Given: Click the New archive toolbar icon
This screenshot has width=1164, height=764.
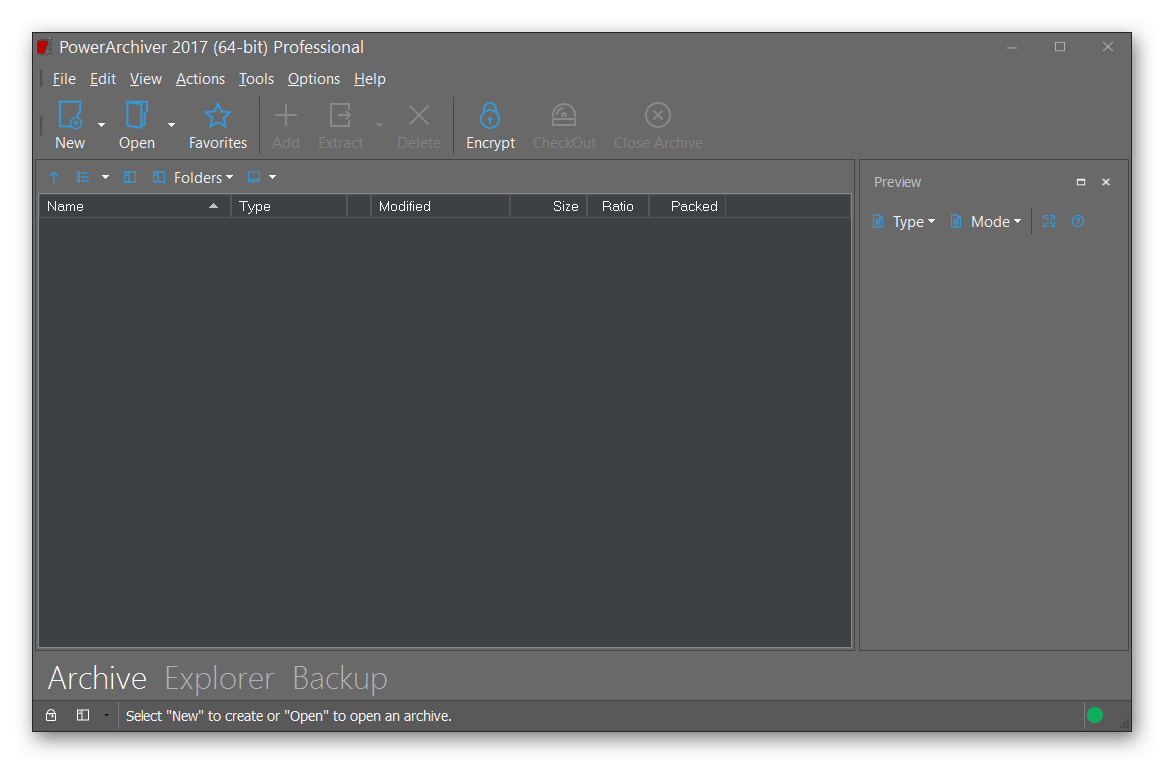Looking at the screenshot, I should tap(70, 116).
